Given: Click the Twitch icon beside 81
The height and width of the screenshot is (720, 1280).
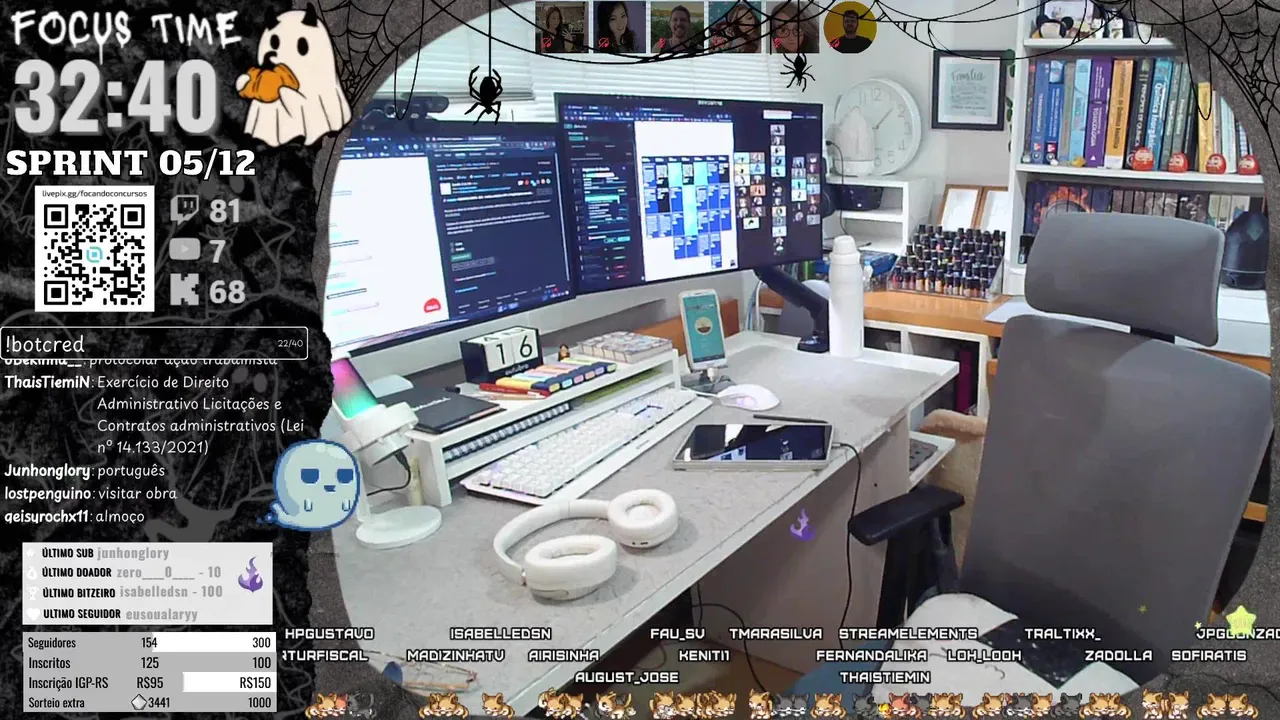Looking at the screenshot, I should point(184,211).
